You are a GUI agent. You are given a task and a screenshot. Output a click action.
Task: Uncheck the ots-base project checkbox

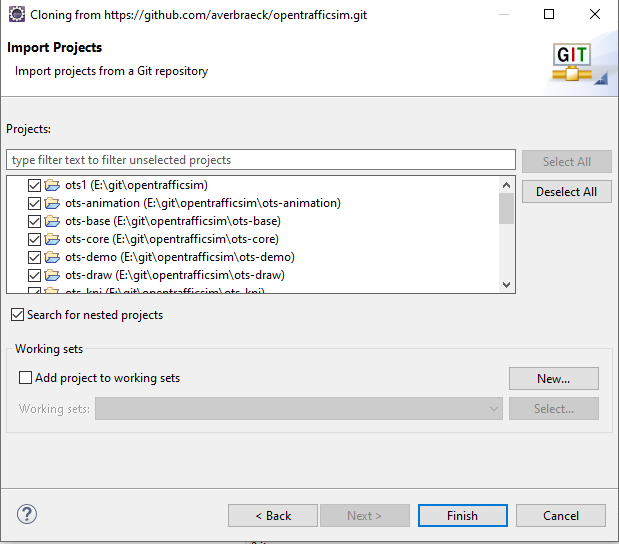(x=34, y=221)
